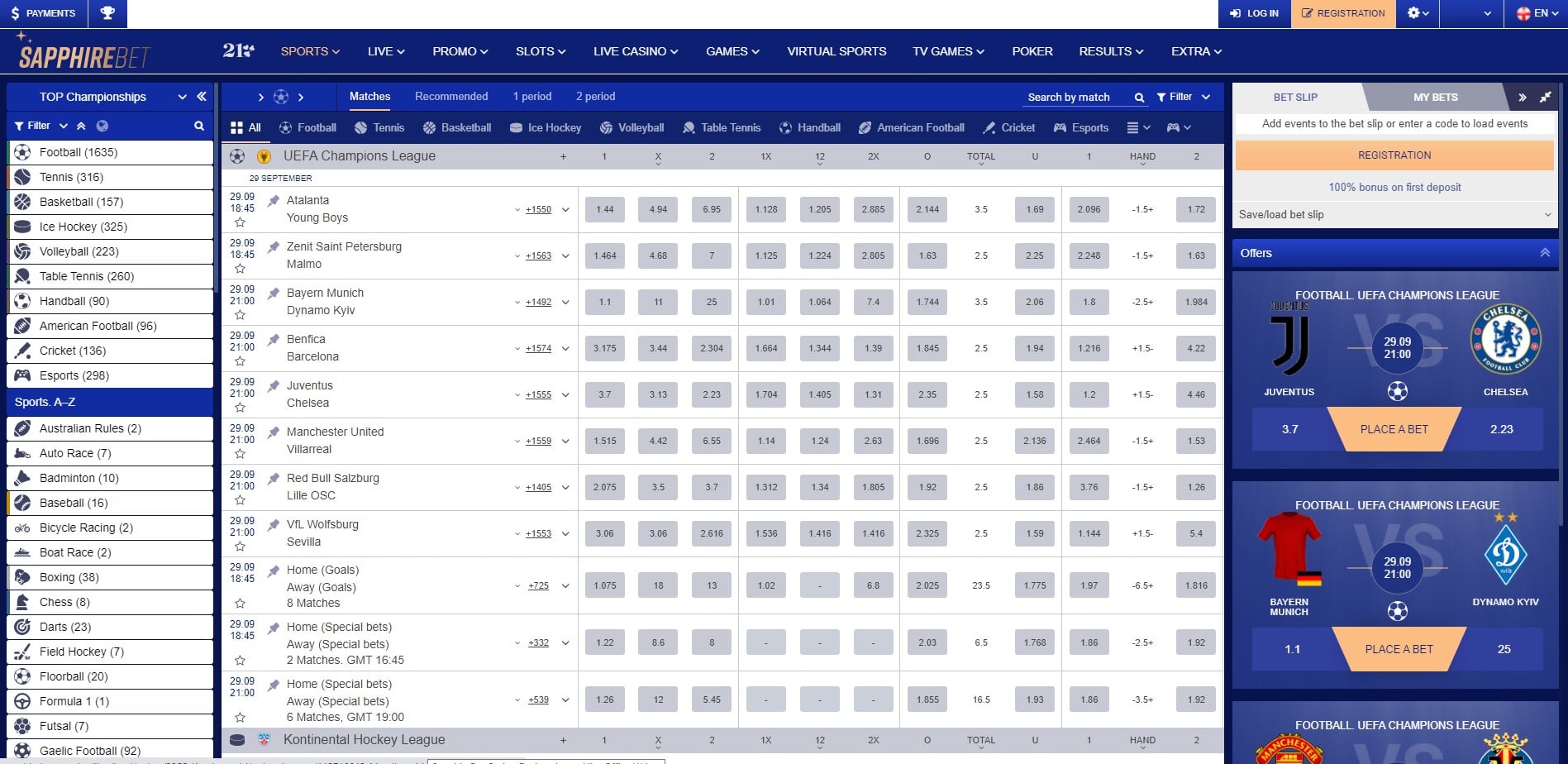The height and width of the screenshot is (764, 1568).
Task: Click PLACE A BET for Juventus vs Chelsea
Action: (x=1394, y=429)
